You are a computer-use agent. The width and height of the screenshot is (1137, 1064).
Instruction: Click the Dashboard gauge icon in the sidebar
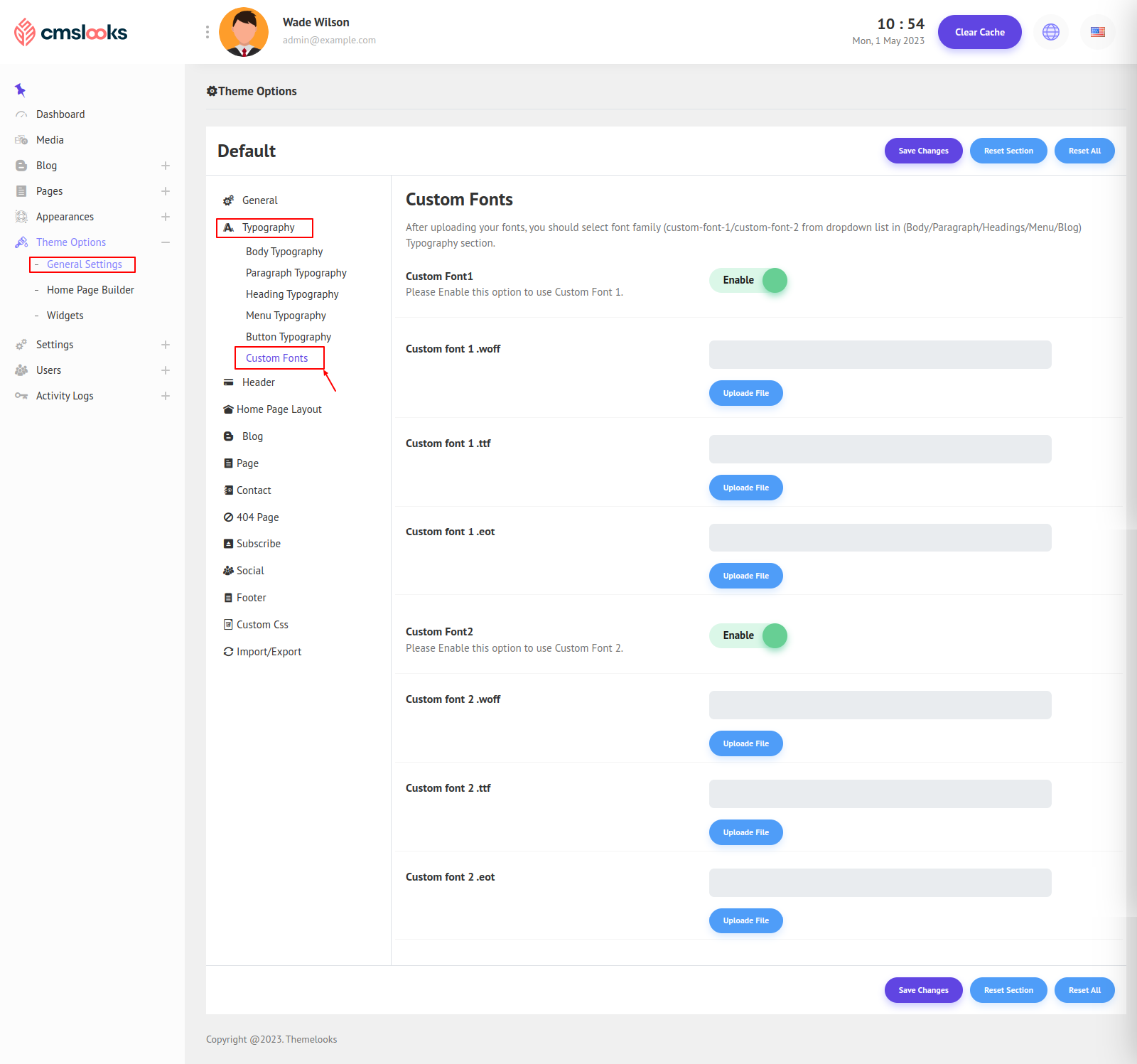coord(21,114)
